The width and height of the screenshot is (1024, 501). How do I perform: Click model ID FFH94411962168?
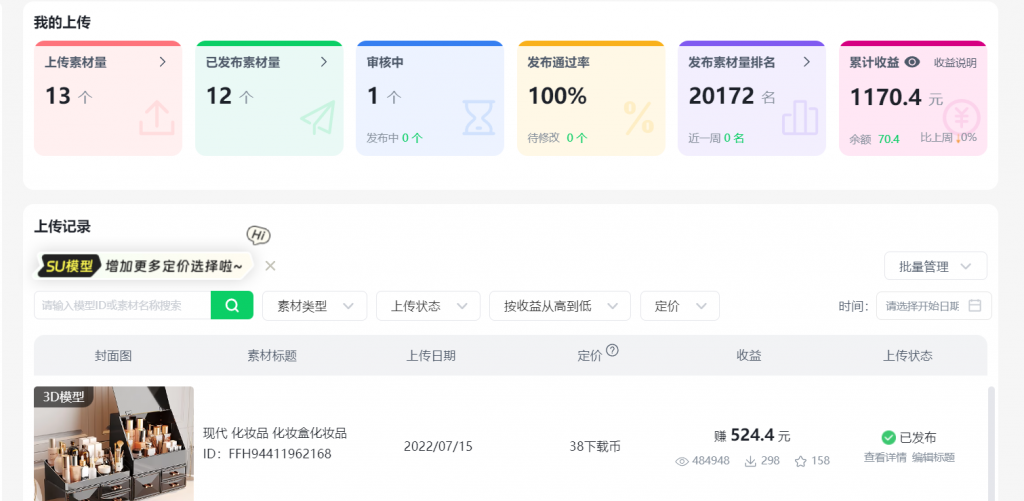coord(267,454)
